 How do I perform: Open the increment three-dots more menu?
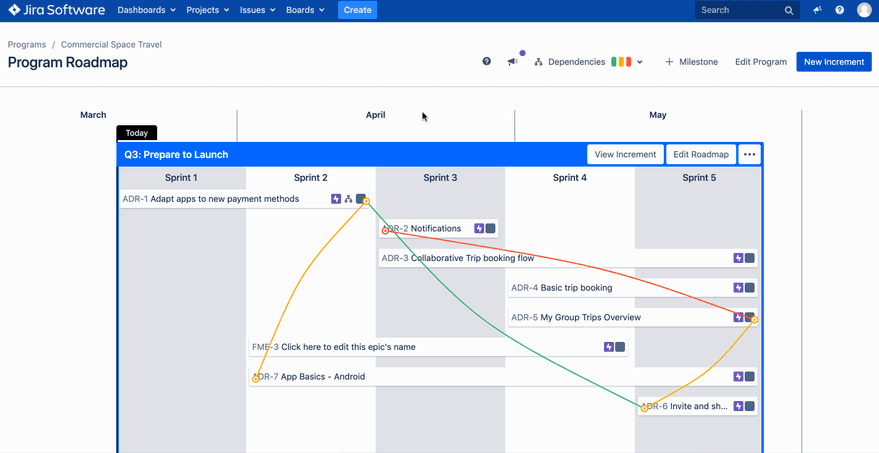[x=750, y=154]
